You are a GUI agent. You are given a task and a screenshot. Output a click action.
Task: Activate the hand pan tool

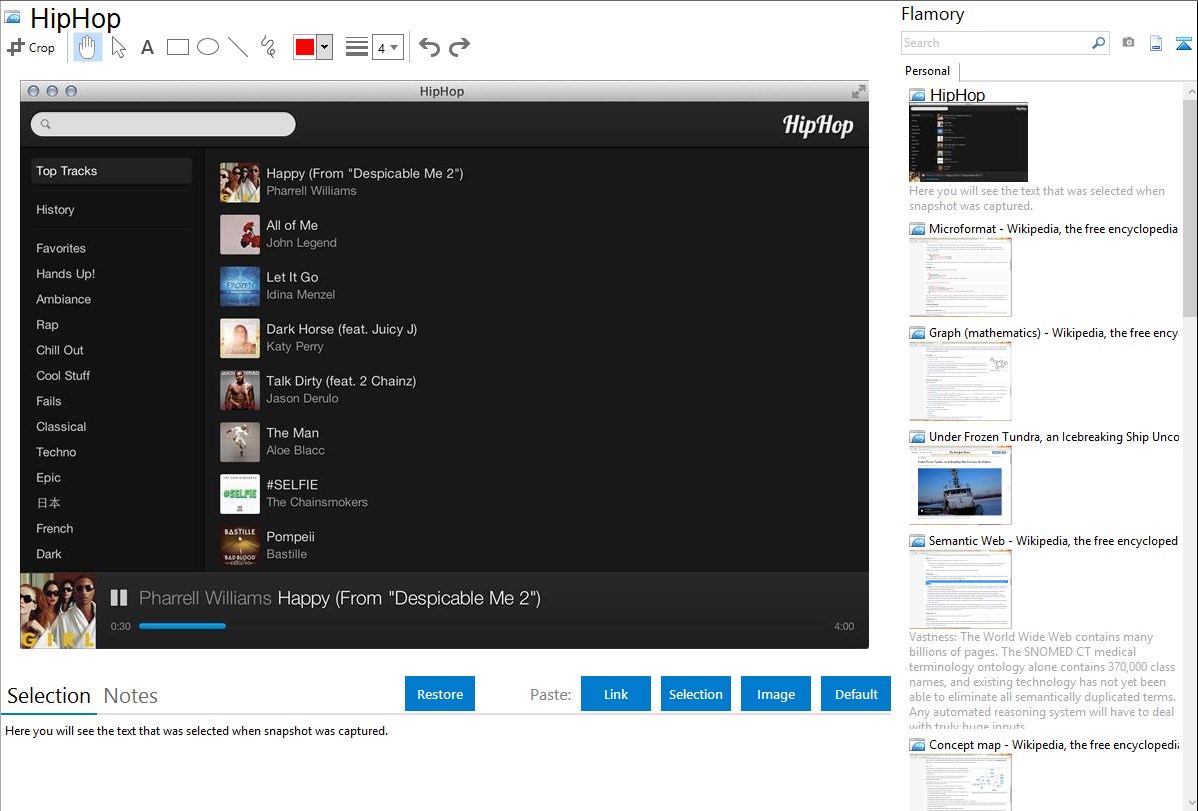87,47
